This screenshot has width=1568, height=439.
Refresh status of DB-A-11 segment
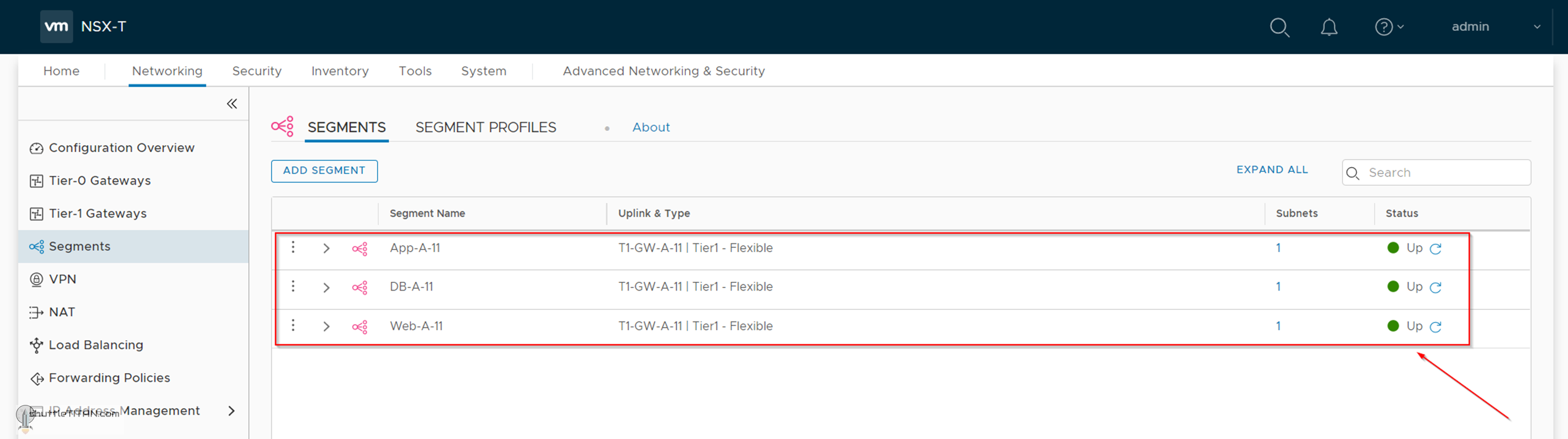(1436, 287)
